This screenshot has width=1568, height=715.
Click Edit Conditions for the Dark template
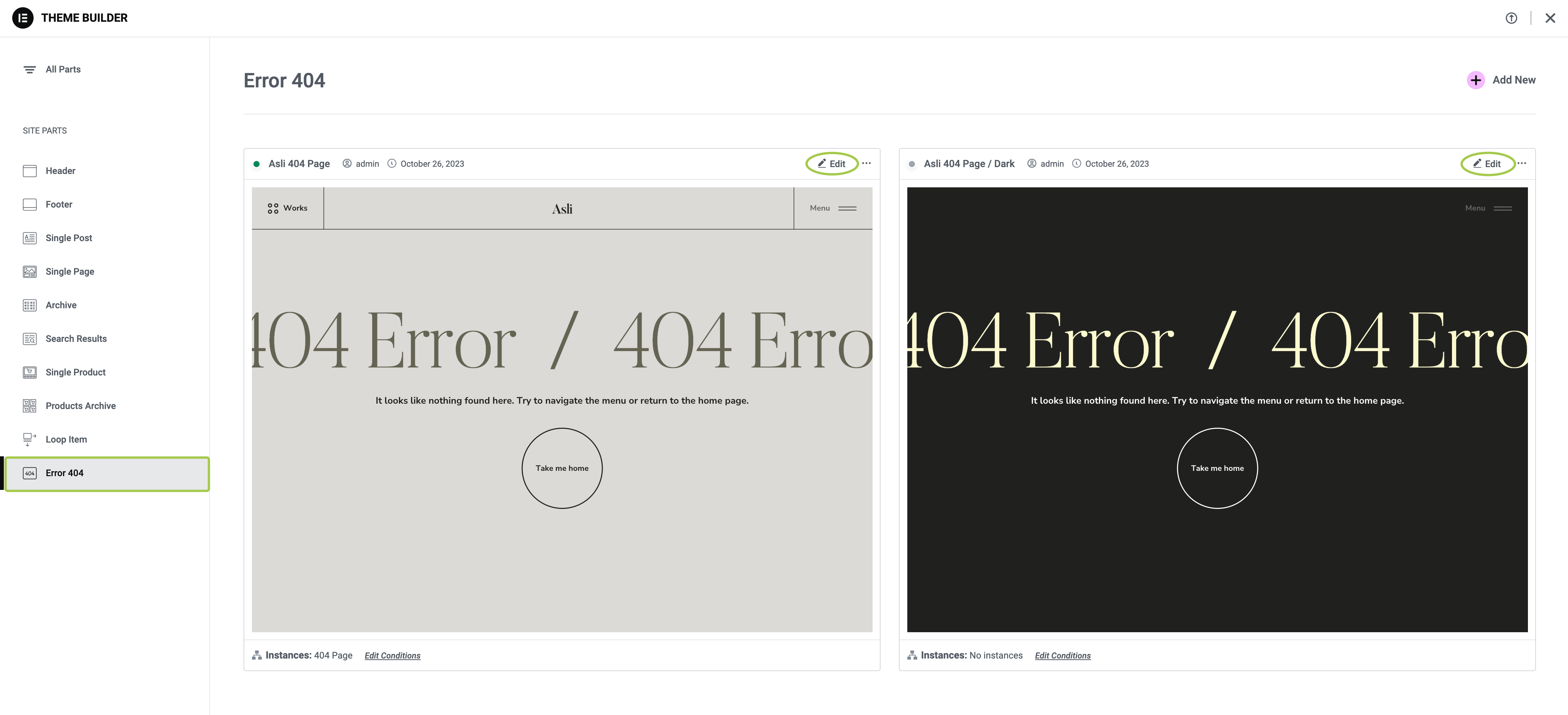click(x=1062, y=655)
